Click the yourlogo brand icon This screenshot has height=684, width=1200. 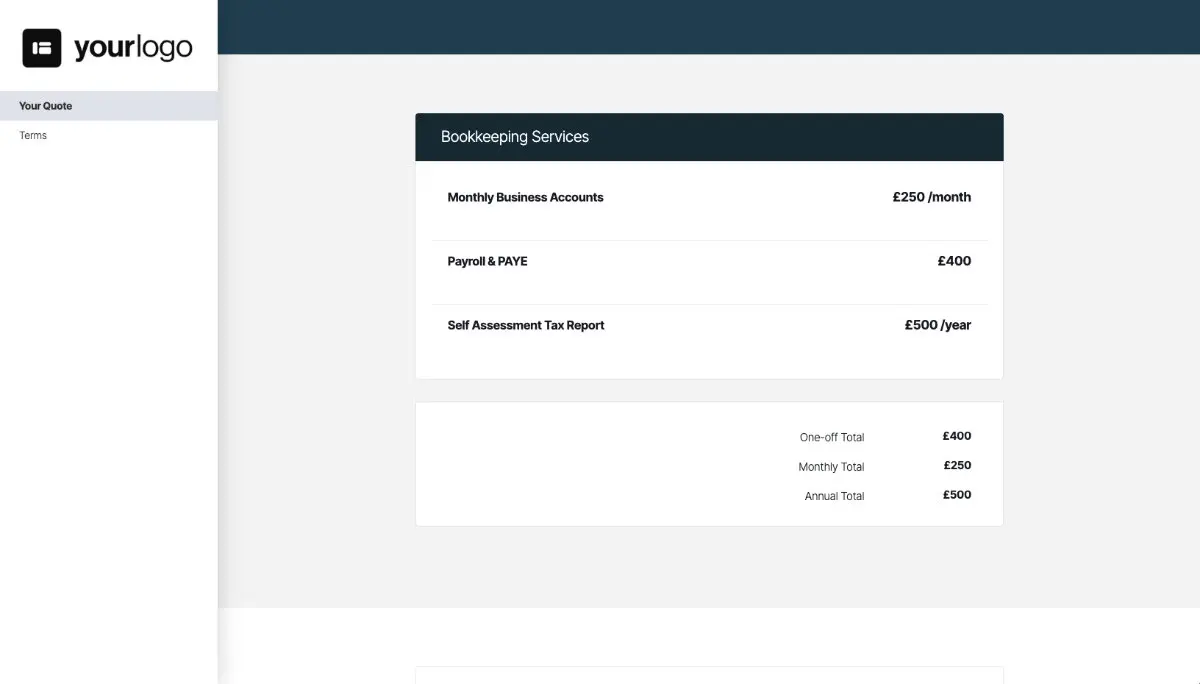tap(41, 47)
